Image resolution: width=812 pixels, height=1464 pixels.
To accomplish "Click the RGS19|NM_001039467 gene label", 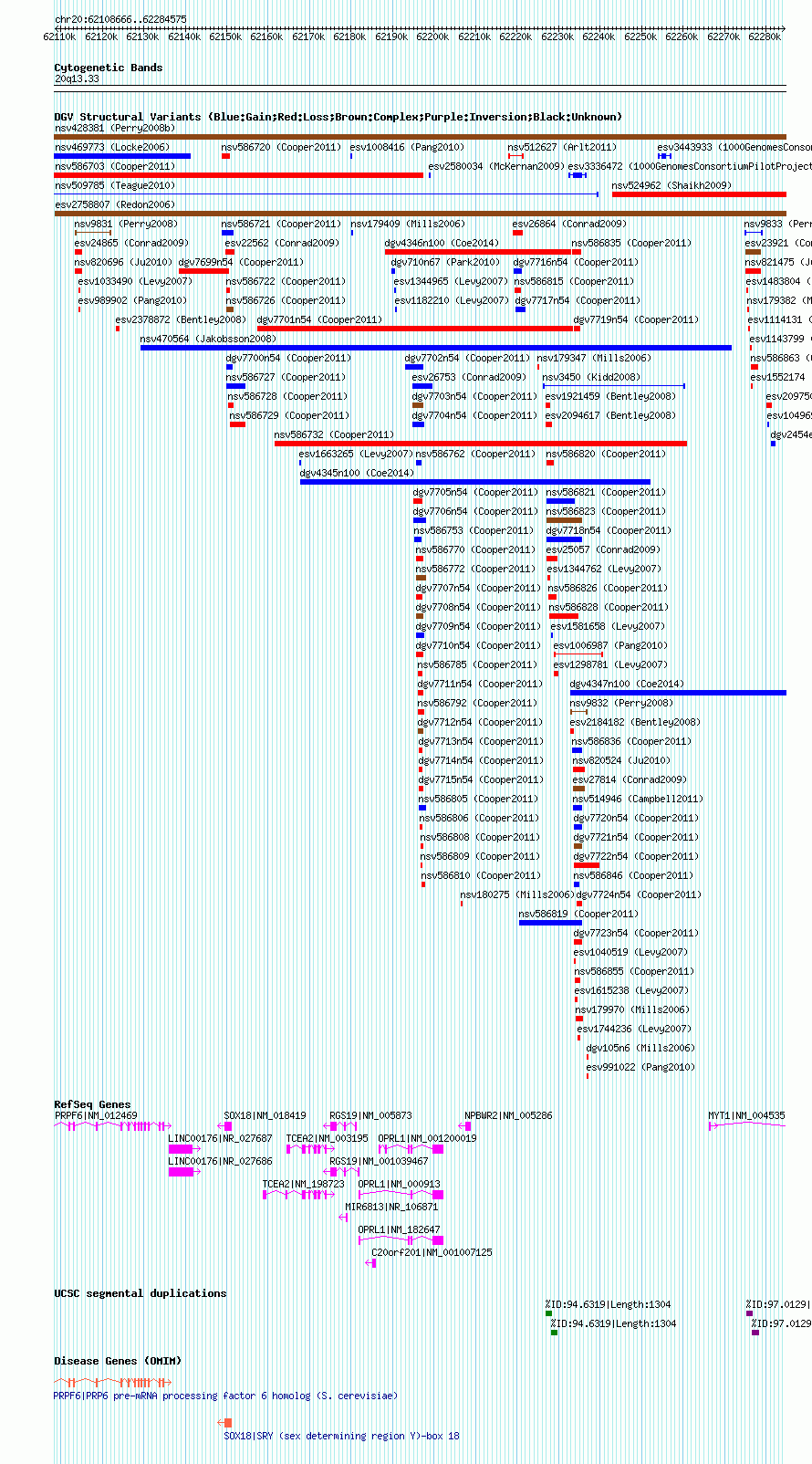I will tap(379, 1161).
